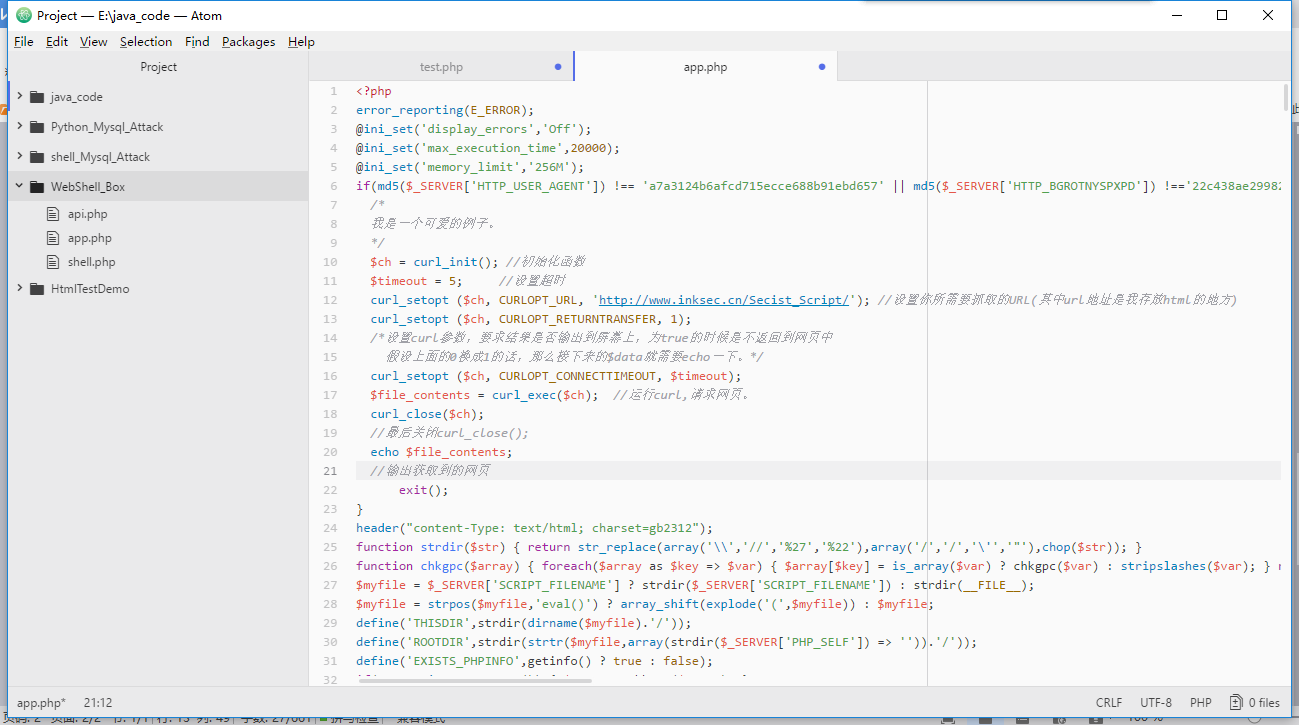The width and height of the screenshot is (1299, 725).
Task: Click the shell_Mysql_Attack folder icon
Action: (37, 157)
